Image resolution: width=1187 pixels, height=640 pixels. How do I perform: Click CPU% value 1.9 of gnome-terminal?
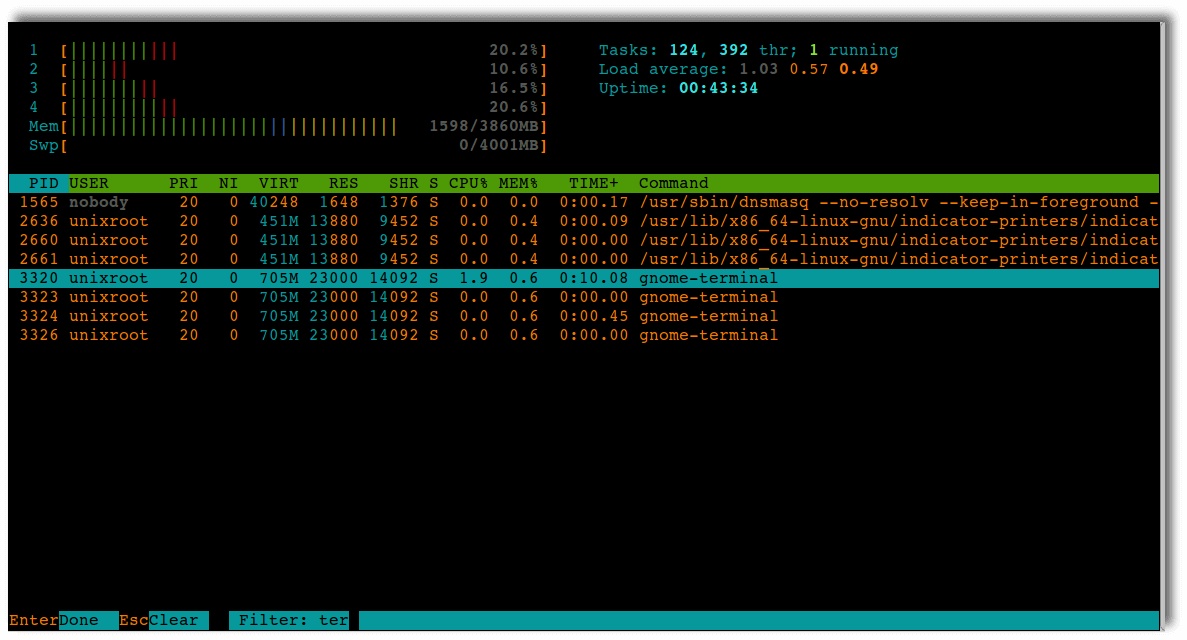[474, 278]
